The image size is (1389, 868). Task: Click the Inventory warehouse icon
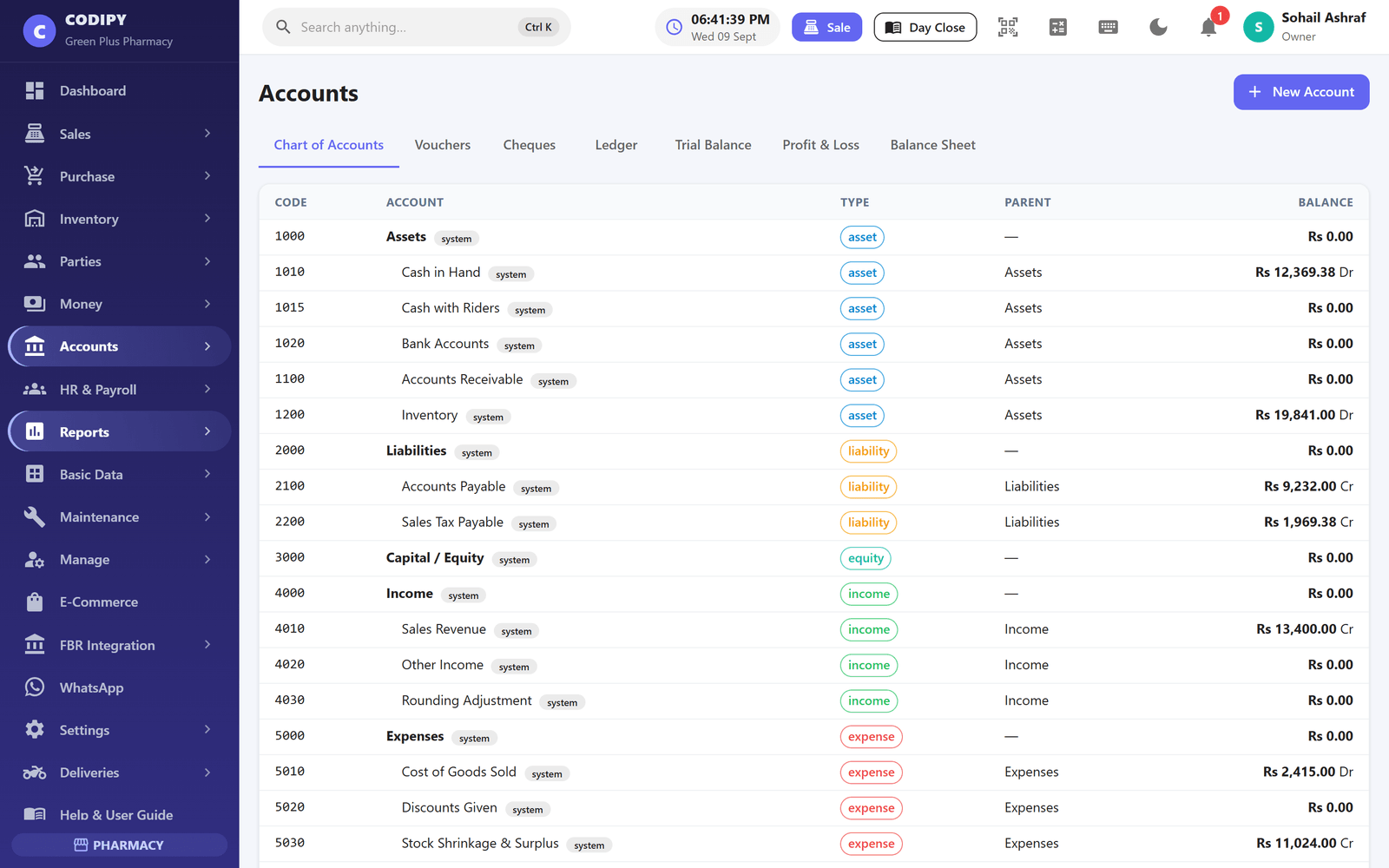point(35,219)
